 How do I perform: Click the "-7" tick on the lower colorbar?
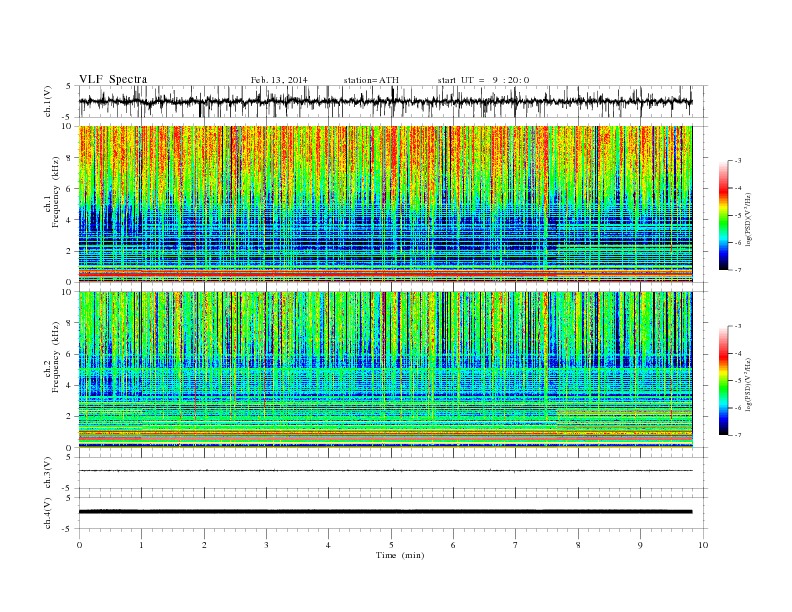(738, 435)
